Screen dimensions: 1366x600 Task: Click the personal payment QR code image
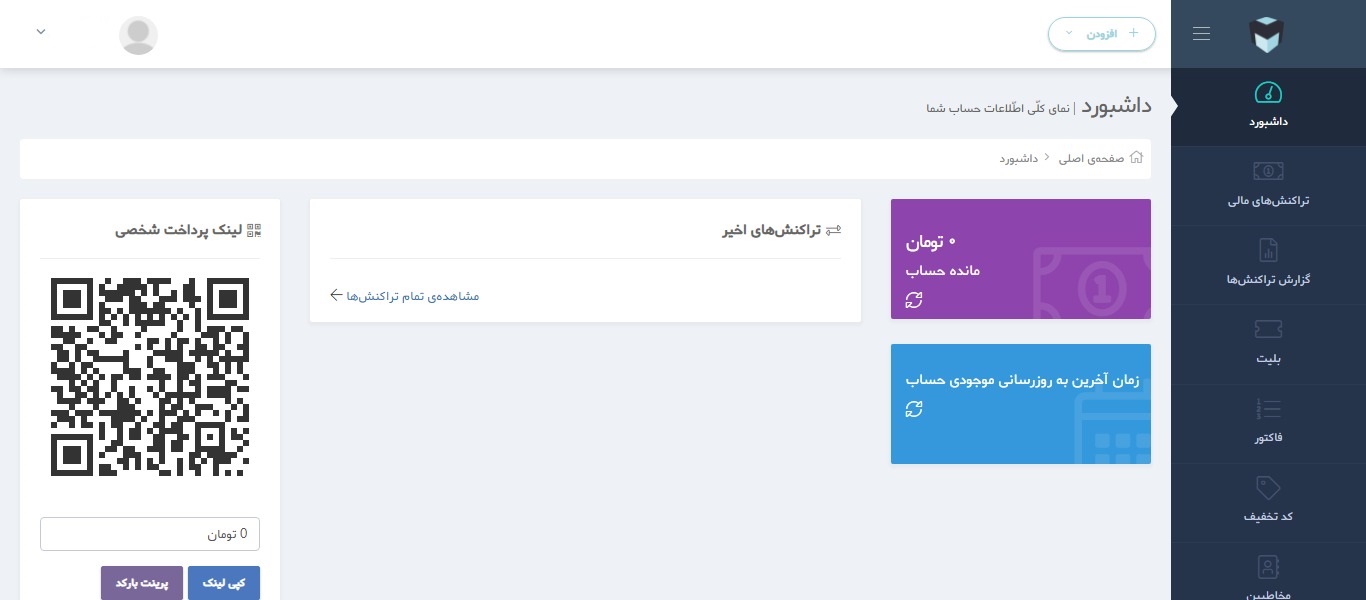point(150,377)
